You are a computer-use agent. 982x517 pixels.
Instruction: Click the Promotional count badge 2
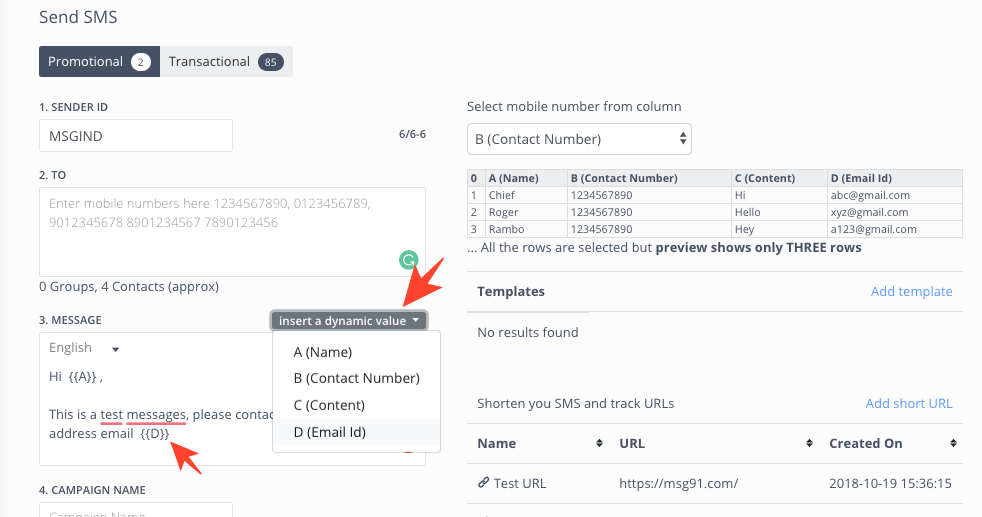[x=141, y=62]
